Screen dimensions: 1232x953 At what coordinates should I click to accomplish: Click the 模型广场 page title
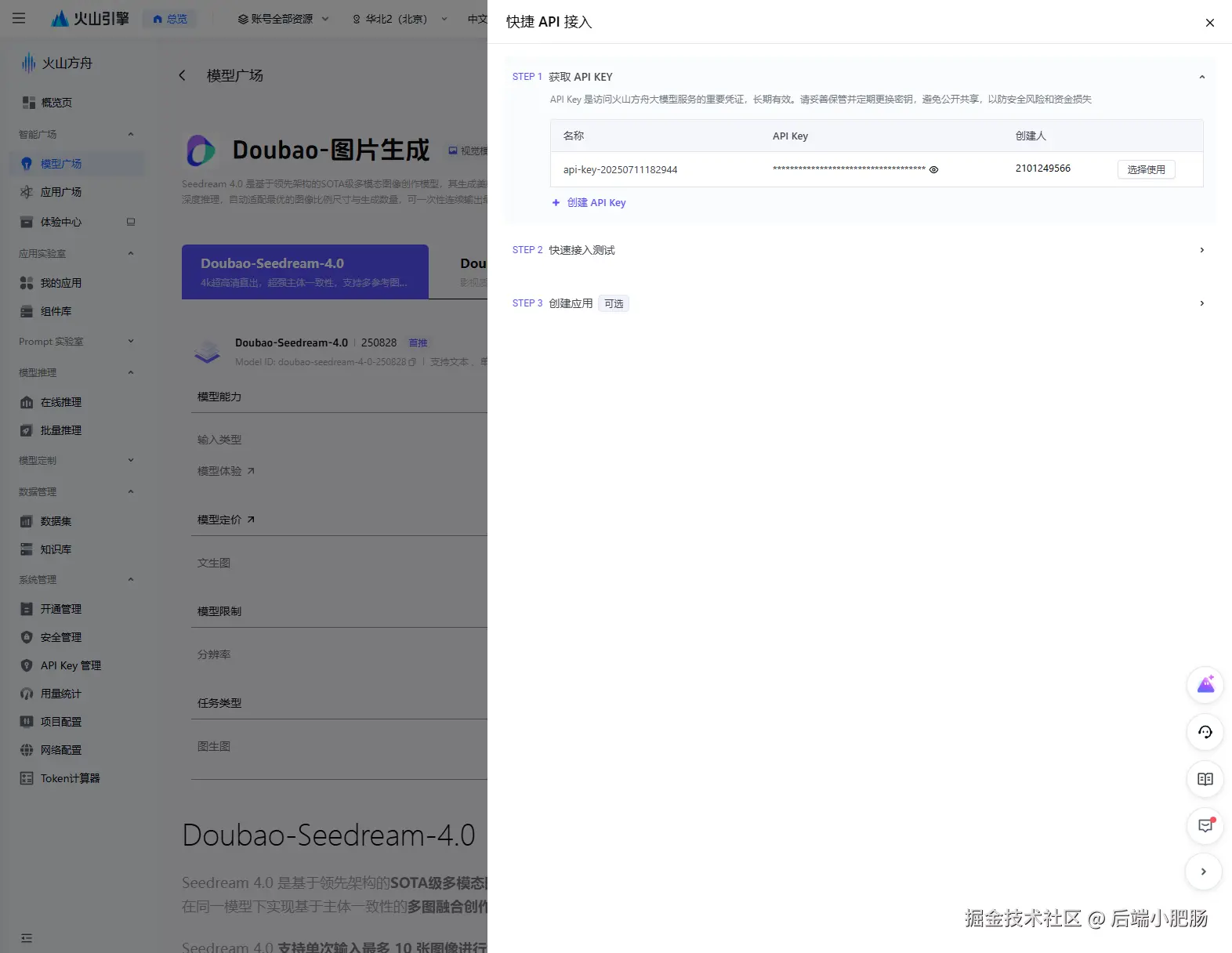coord(235,75)
